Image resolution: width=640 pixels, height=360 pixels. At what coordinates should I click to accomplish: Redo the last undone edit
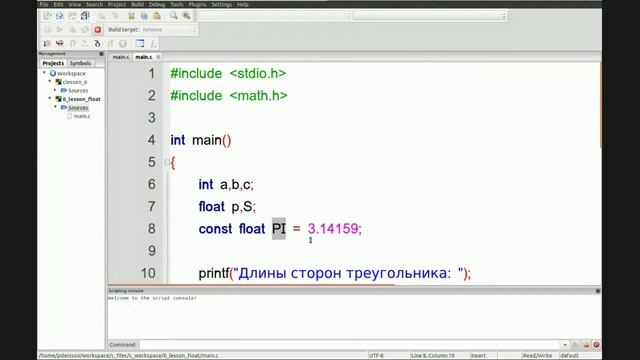coord(115,16)
